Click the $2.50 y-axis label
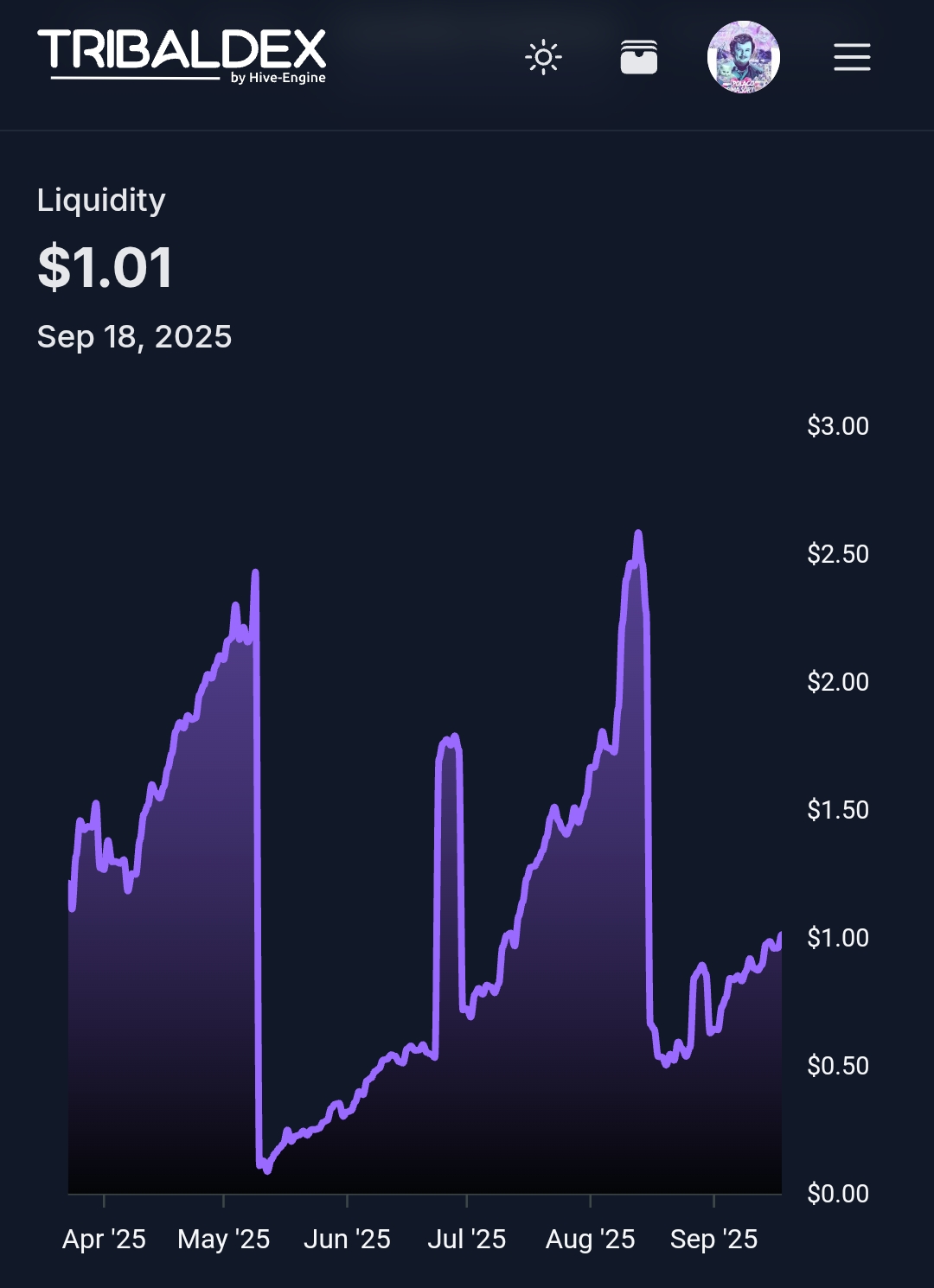 pos(837,554)
